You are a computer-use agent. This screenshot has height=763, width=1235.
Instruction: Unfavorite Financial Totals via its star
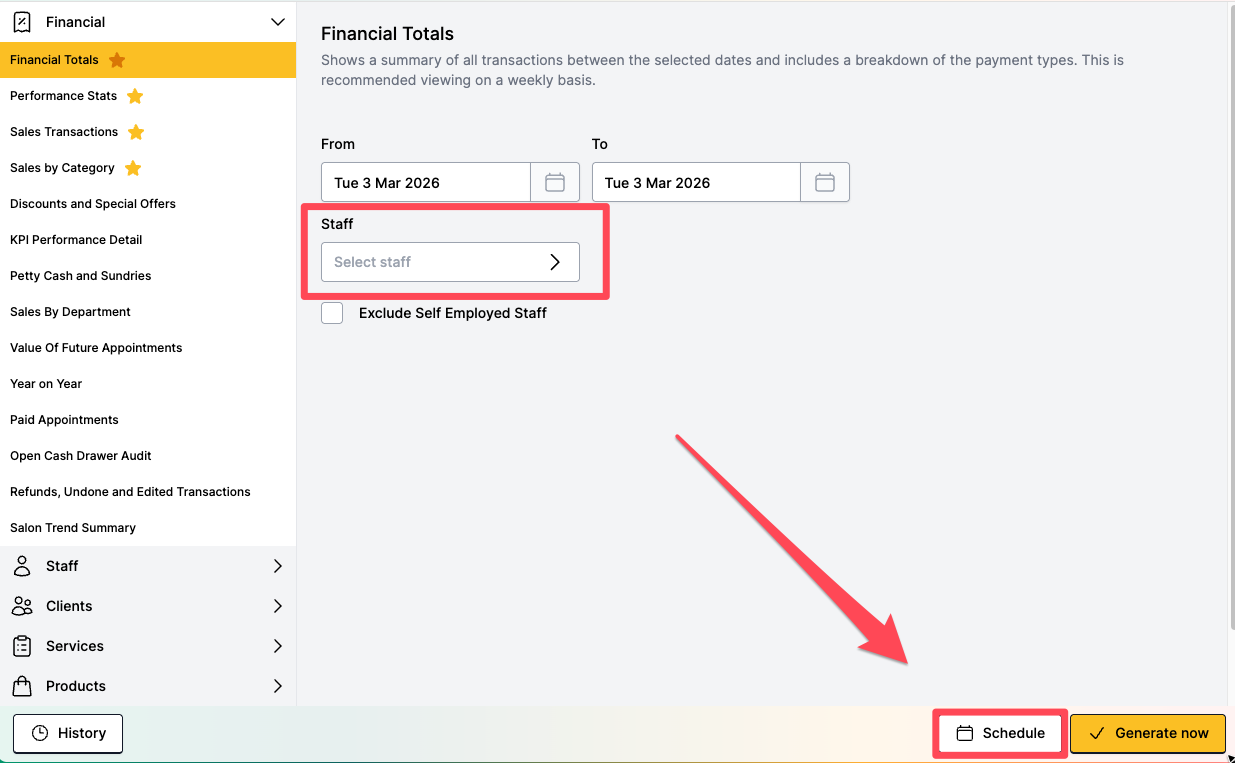click(x=117, y=60)
